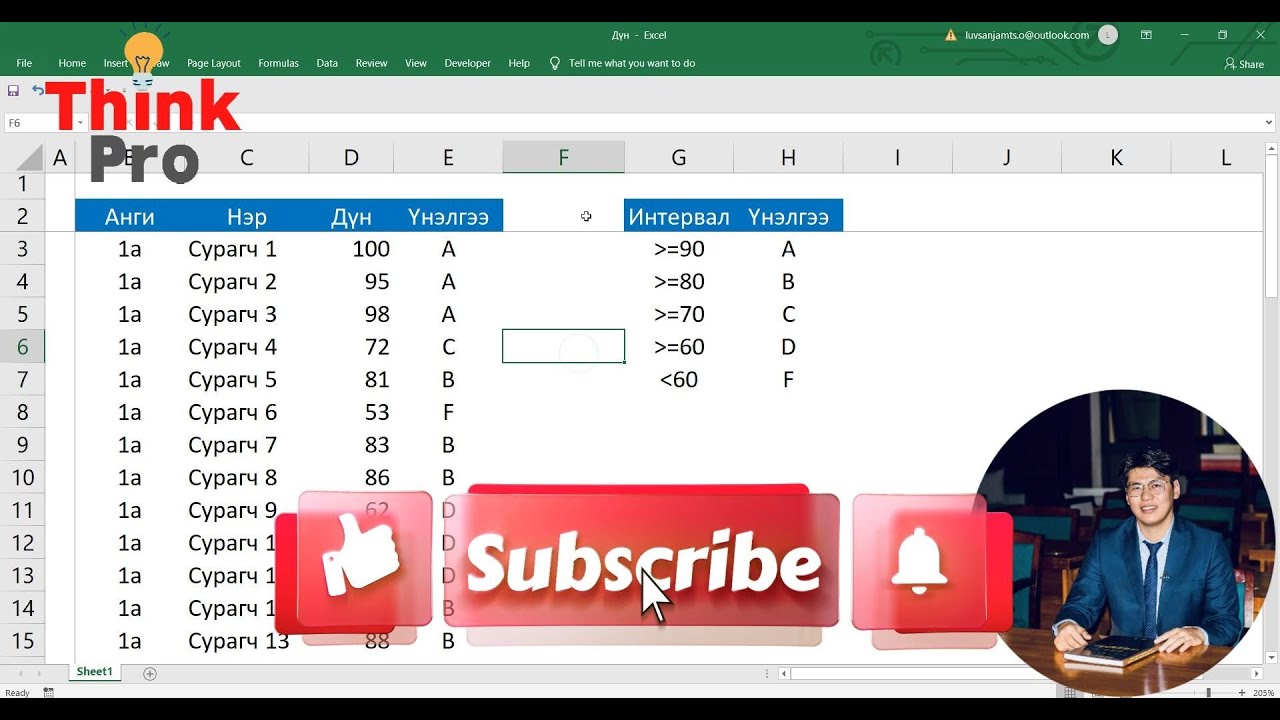Click vertical scrollbar up arrow
Image resolution: width=1280 pixels, height=720 pixels.
coord(1271,150)
